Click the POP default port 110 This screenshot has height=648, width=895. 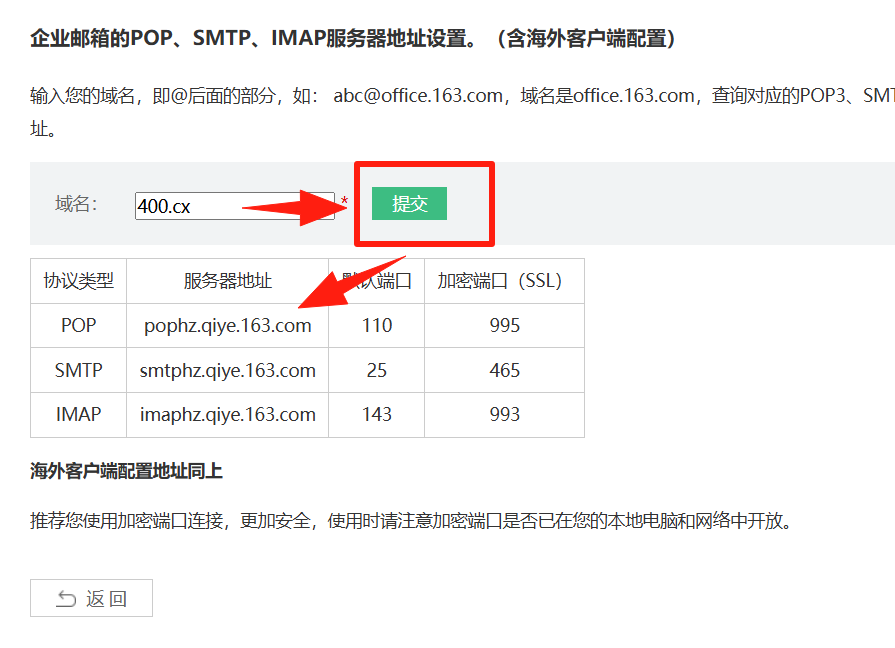pos(377,325)
